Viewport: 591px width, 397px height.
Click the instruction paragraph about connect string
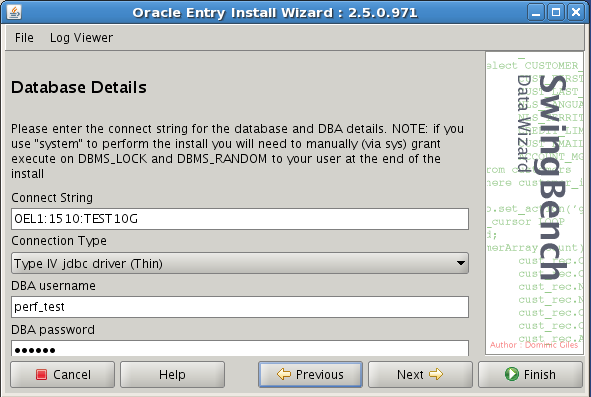coord(237,151)
